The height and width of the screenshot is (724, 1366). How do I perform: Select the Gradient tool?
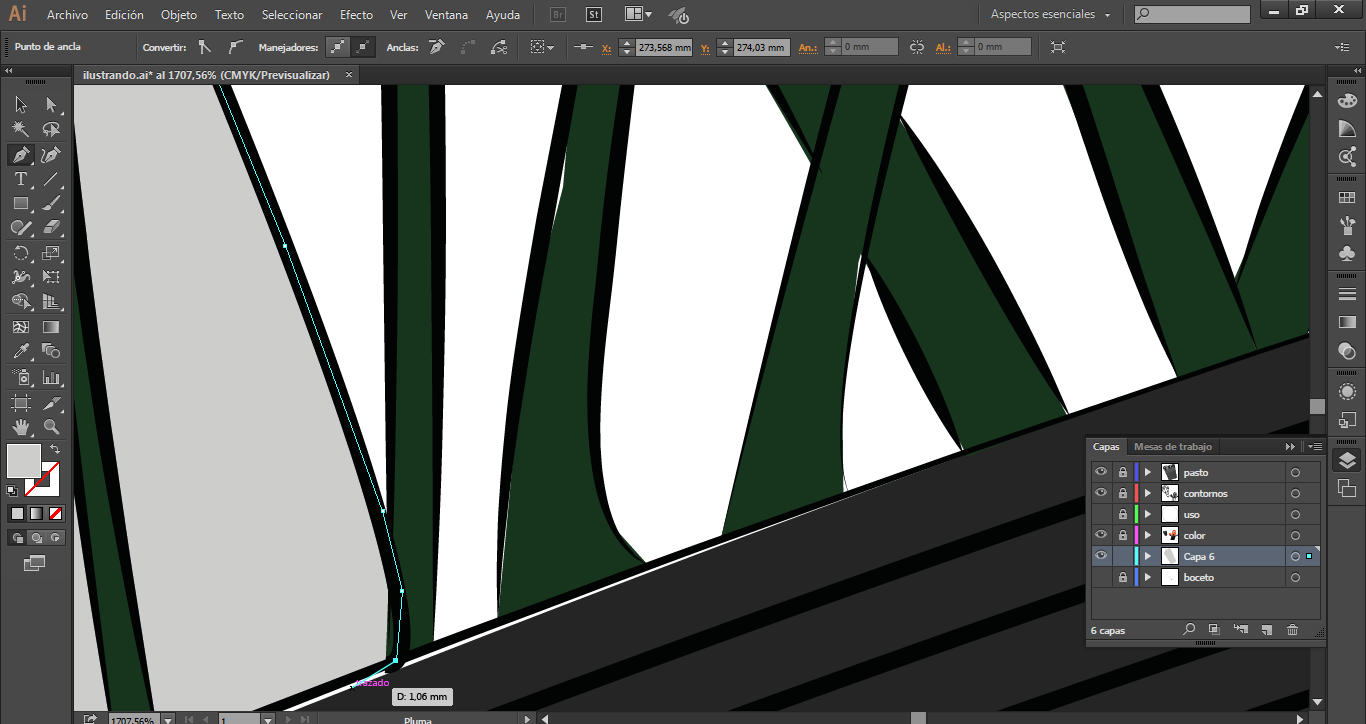tap(51, 327)
